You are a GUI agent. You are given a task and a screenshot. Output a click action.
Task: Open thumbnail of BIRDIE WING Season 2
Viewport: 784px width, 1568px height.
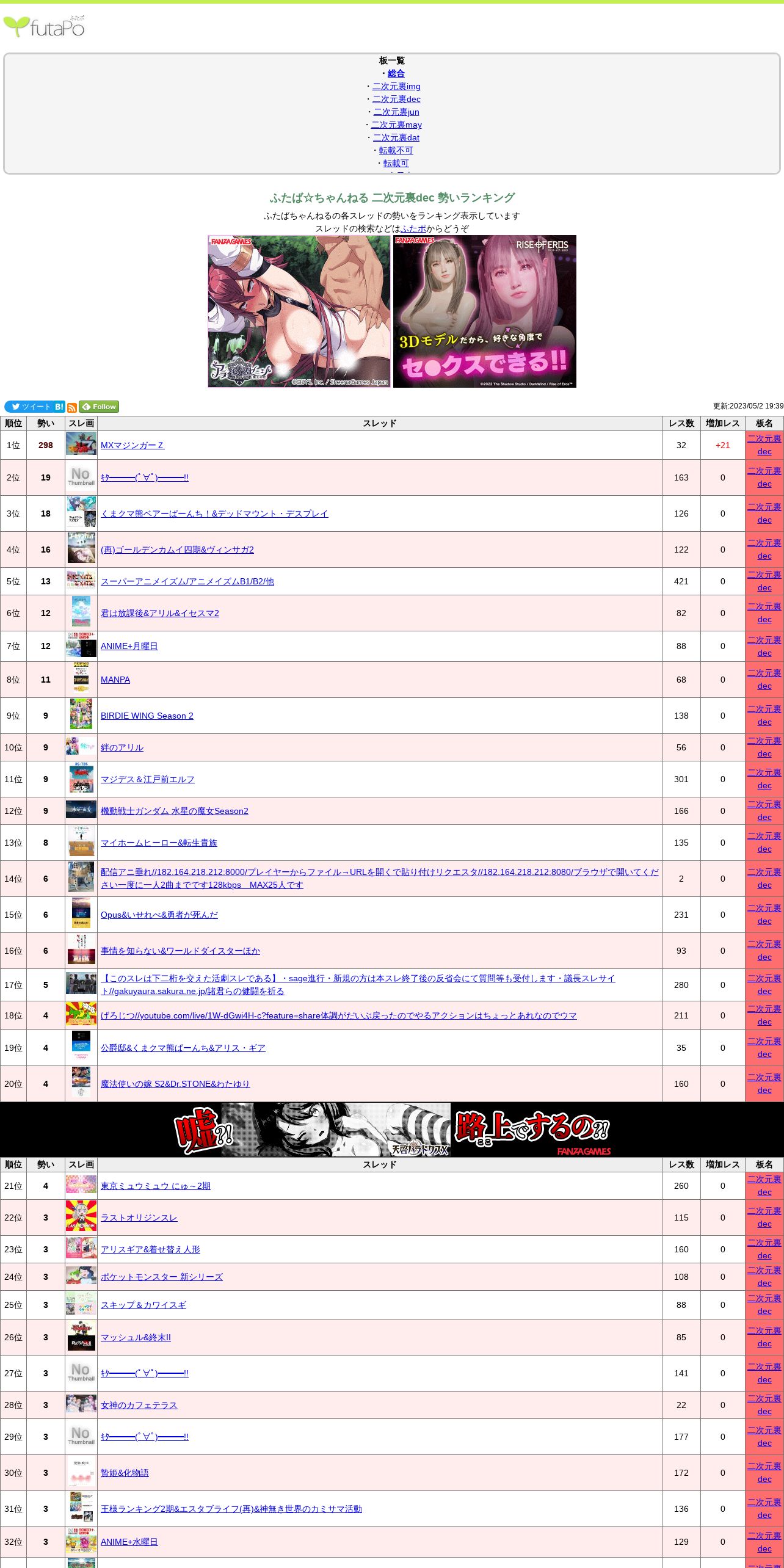tap(81, 714)
